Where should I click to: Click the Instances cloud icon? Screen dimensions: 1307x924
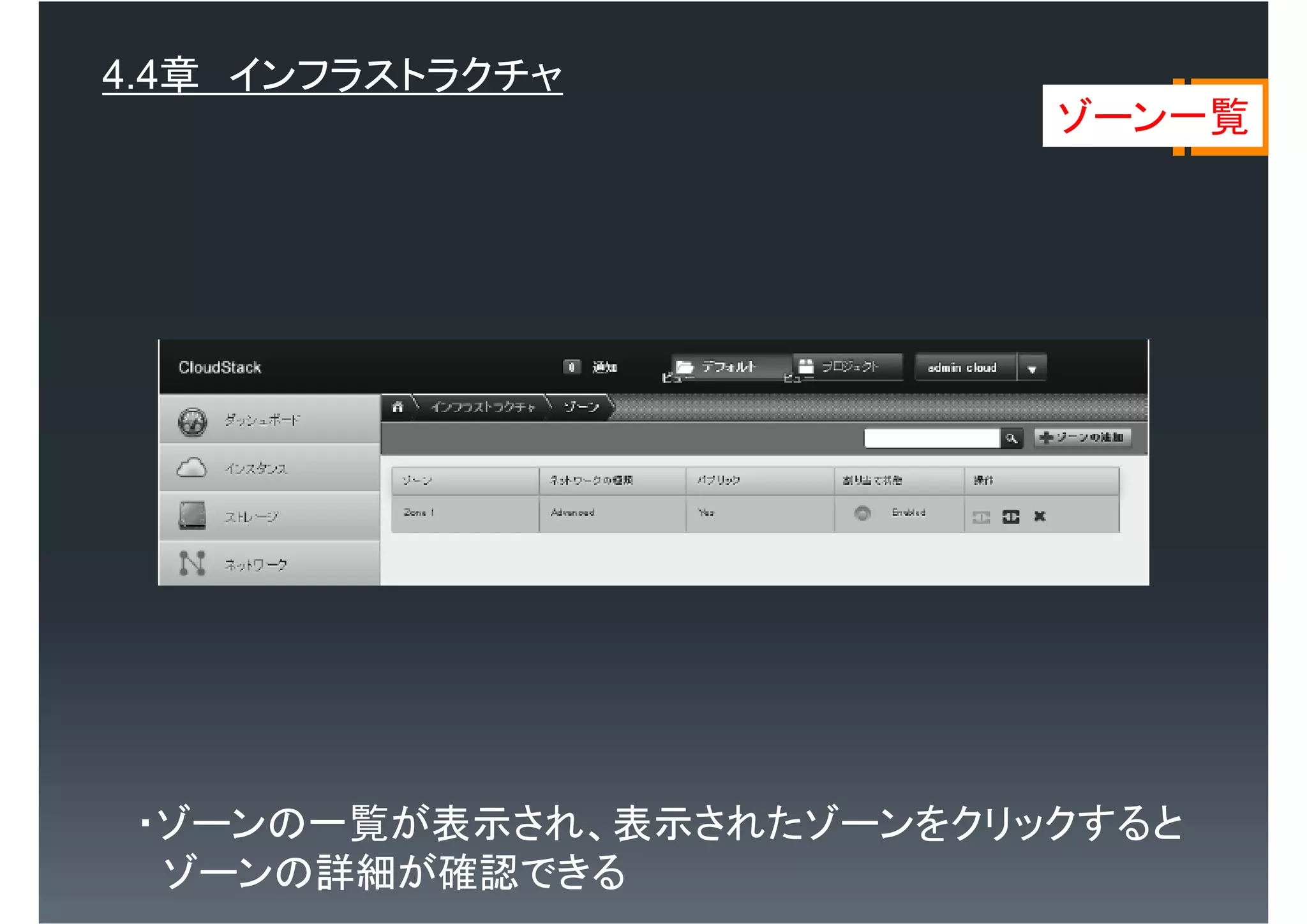tap(191, 468)
